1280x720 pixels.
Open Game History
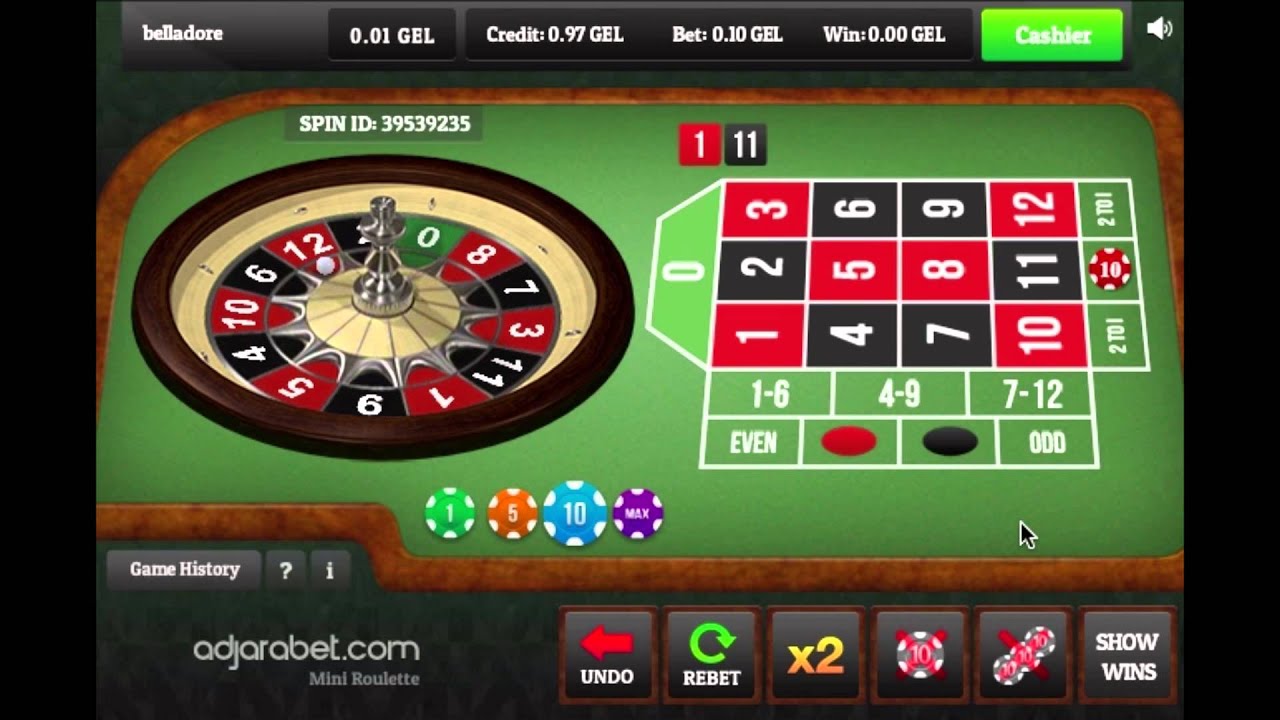click(x=185, y=570)
